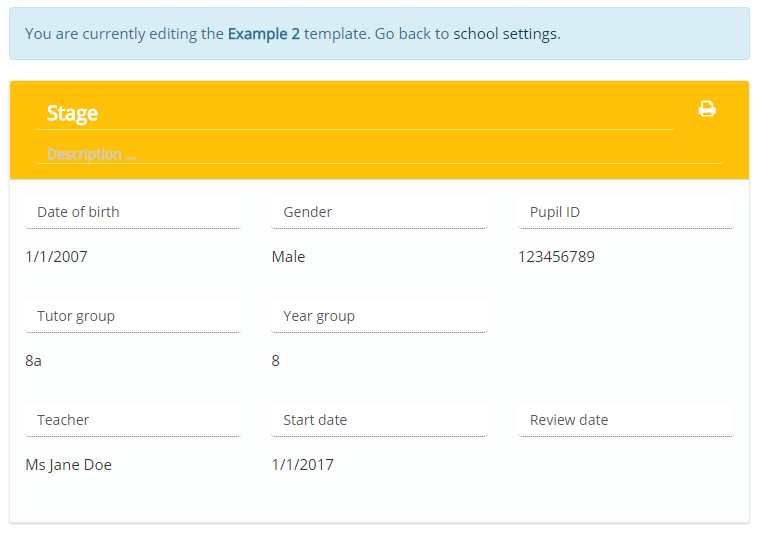This screenshot has height=533, width=759.
Task: Open the school settings link
Action: pos(505,34)
